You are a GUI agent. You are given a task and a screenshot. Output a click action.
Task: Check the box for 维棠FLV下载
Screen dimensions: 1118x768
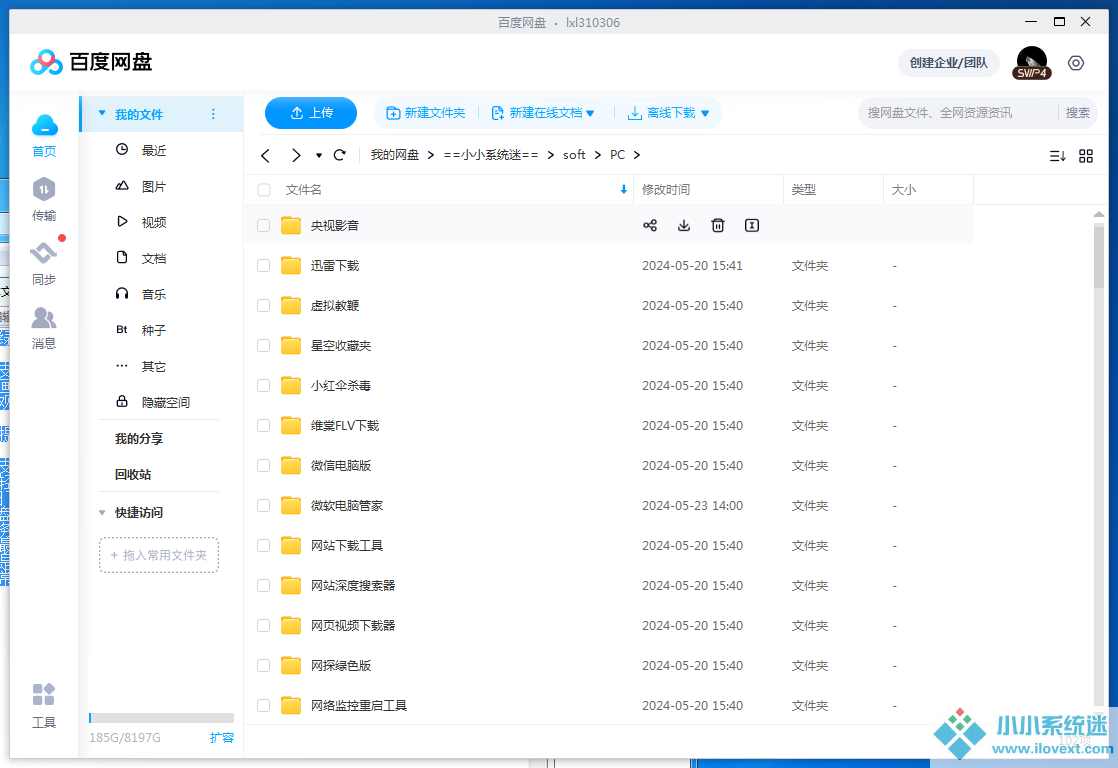coord(264,425)
